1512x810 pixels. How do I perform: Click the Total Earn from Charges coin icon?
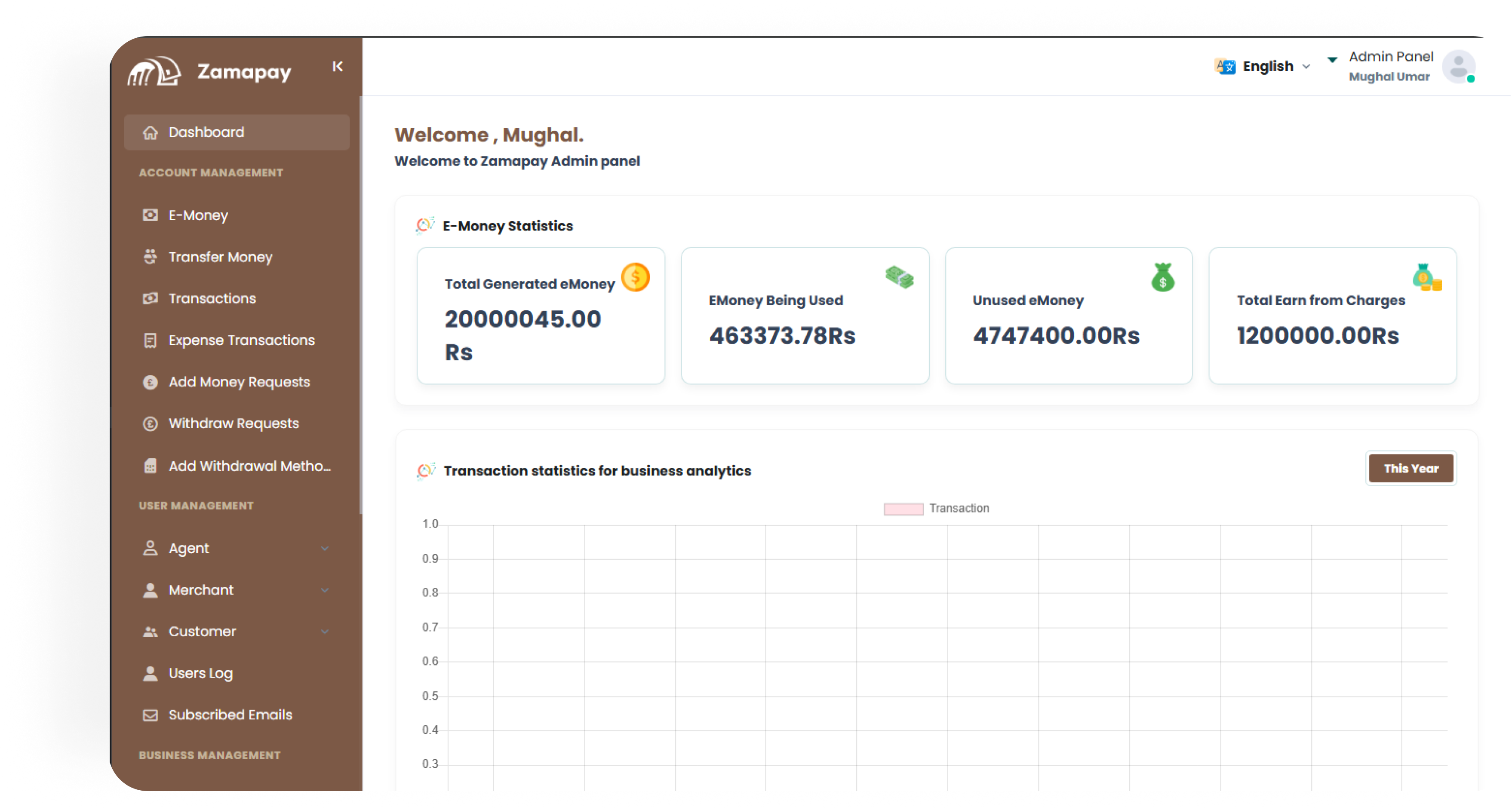[x=1426, y=278]
